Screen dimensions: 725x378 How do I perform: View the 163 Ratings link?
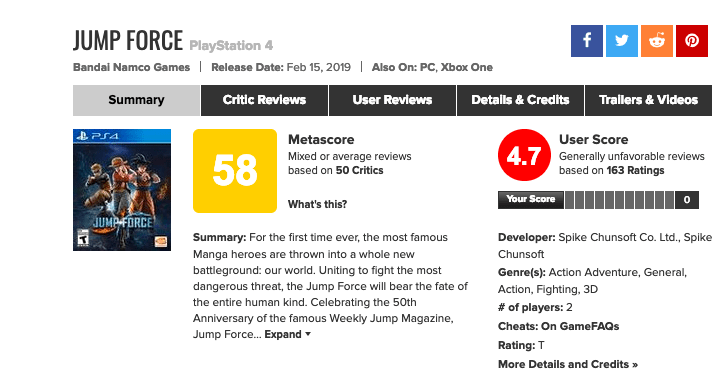click(x=635, y=171)
